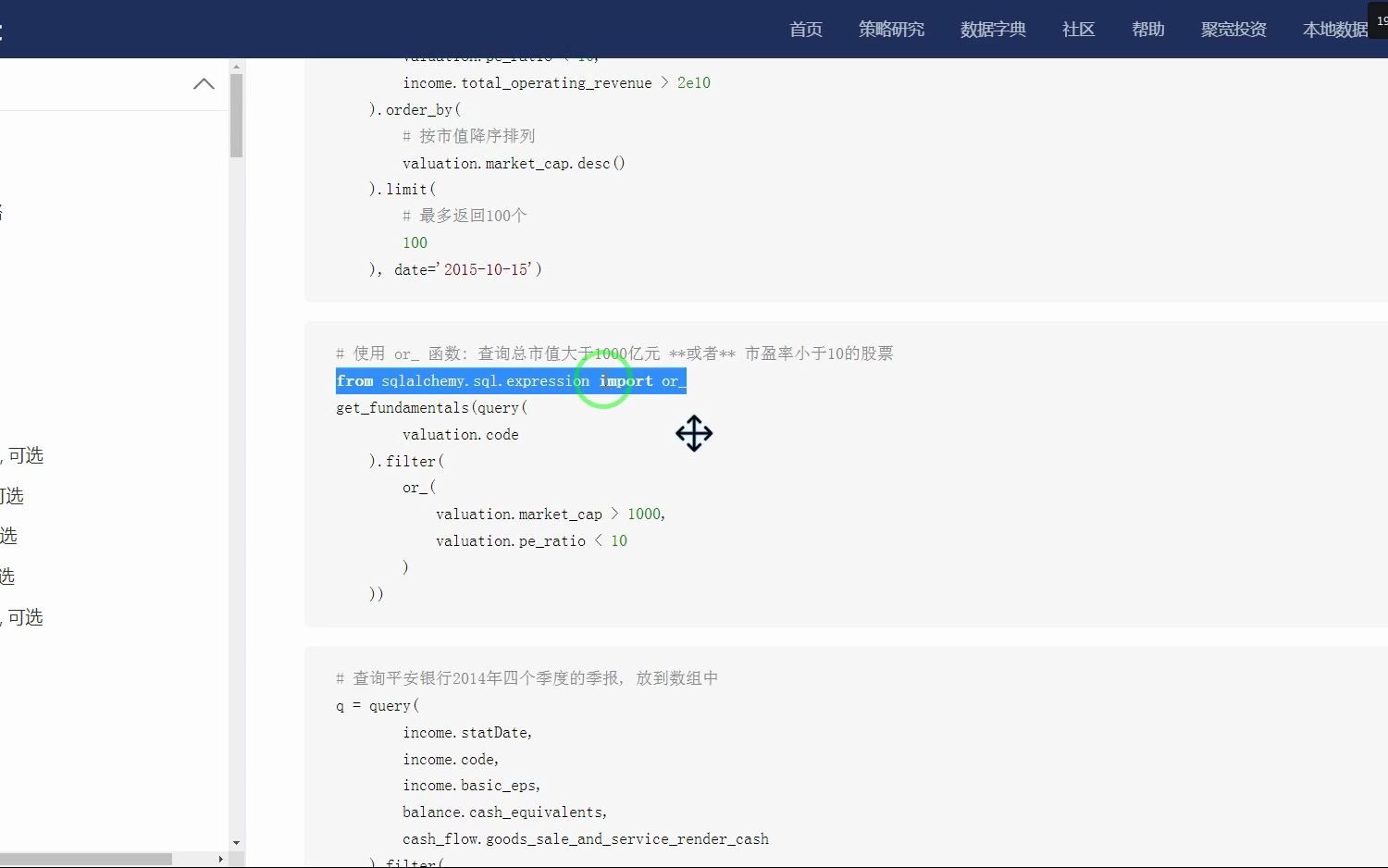Click 'valuation.market_cap.desc()' code line
The width and height of the screenshot is (1388, 868).
pos(514,164)
